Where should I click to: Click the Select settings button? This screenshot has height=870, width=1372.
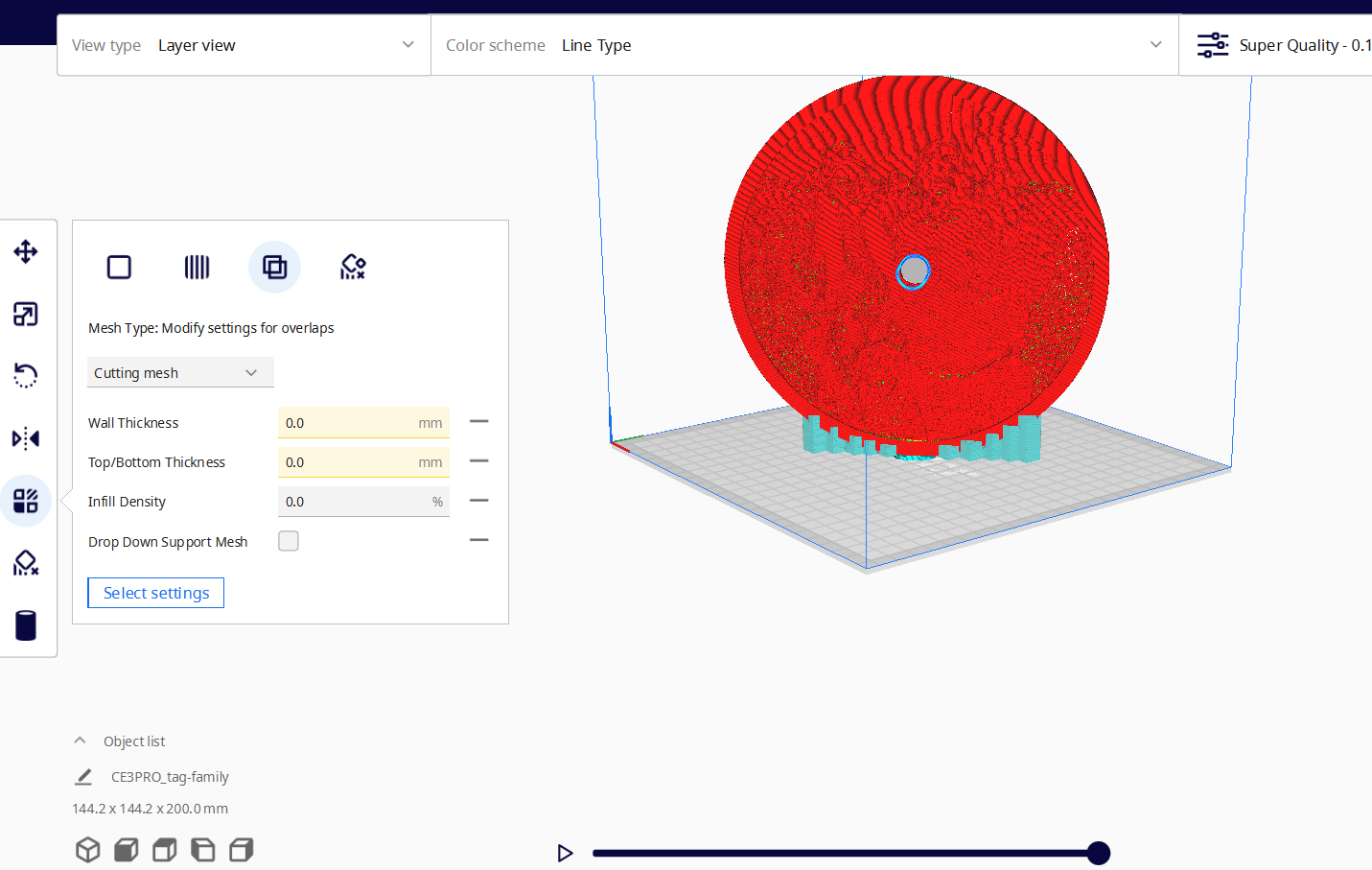pyautogui.click(x=156, y=593)
